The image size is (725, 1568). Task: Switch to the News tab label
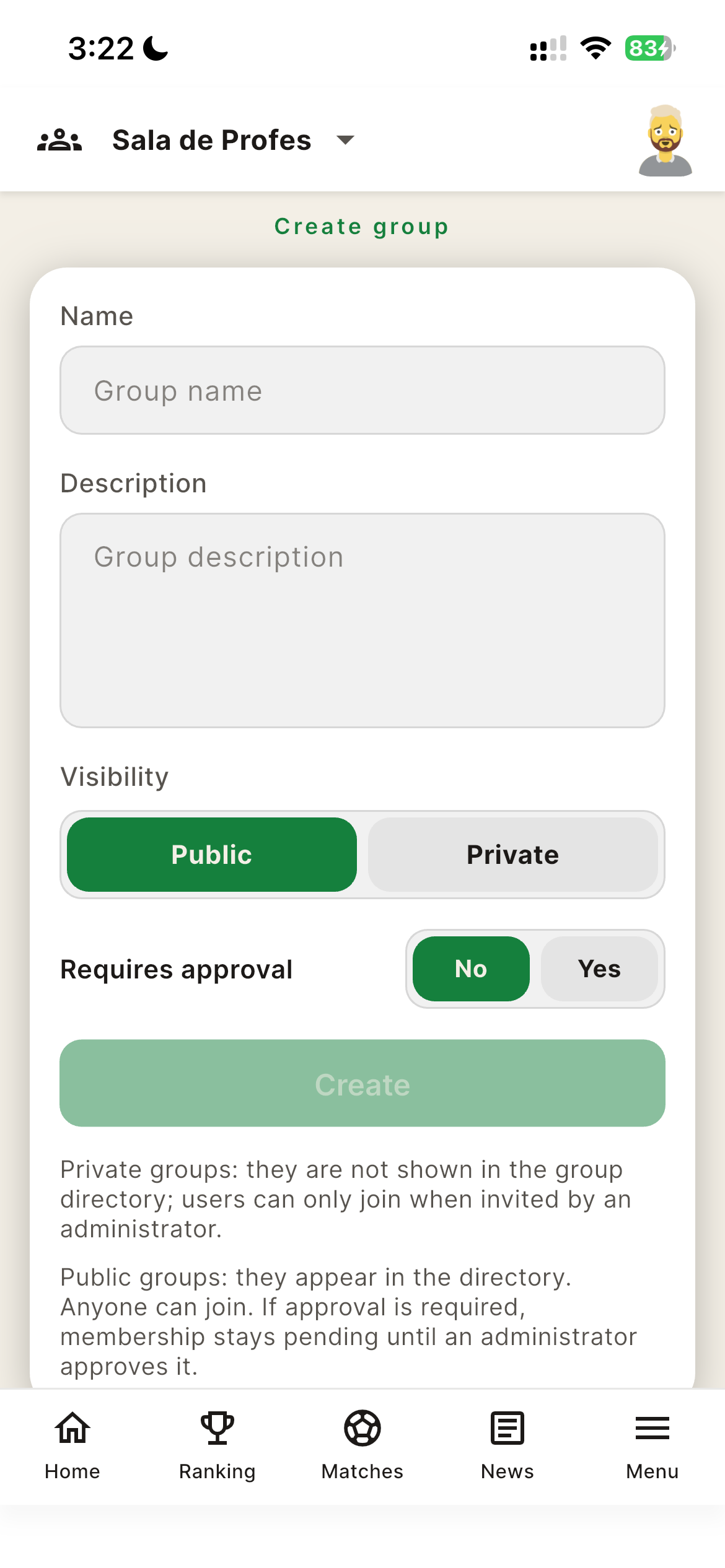(507, 1471)
